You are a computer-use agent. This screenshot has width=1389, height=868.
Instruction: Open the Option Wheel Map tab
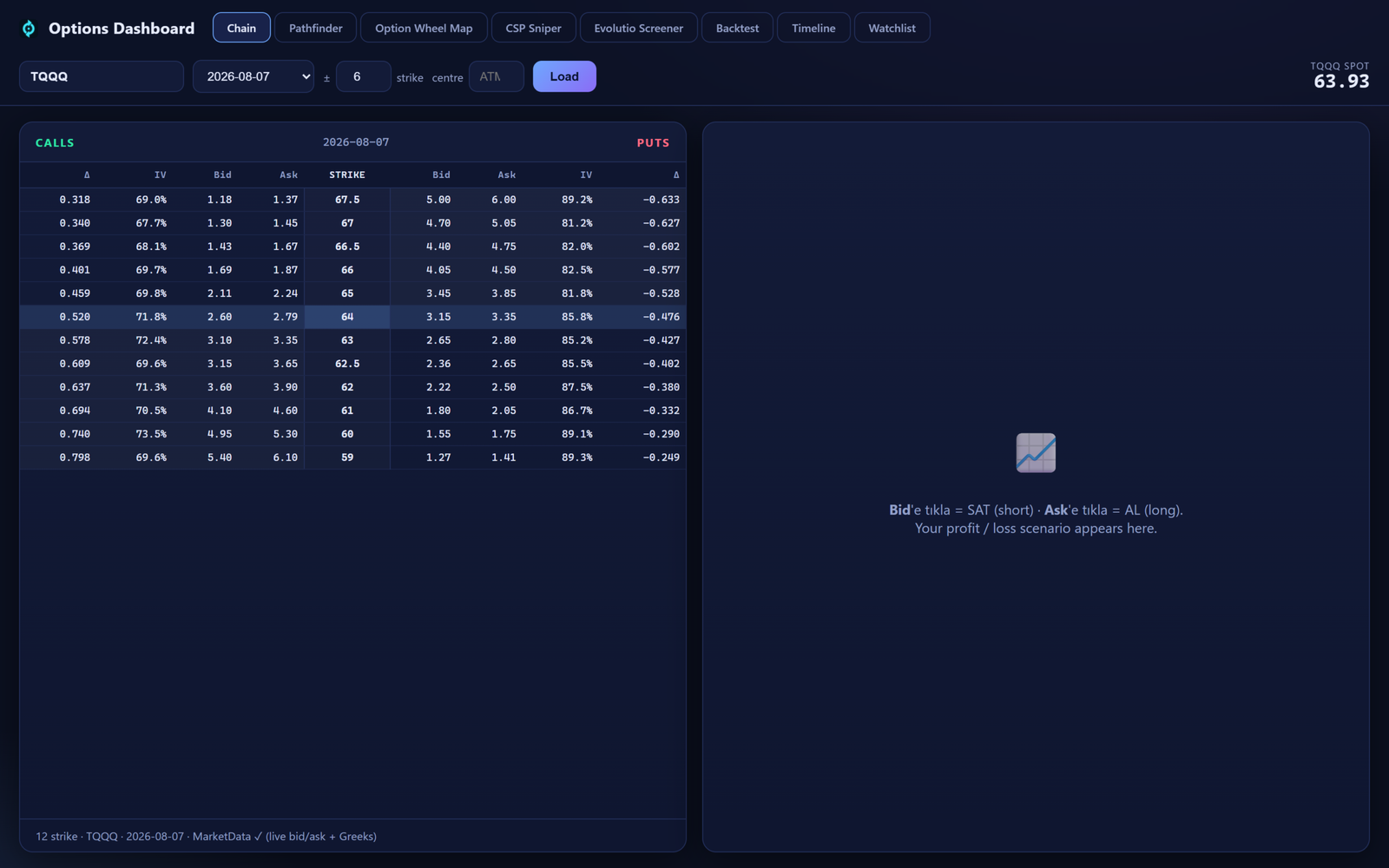pyautogui.click(x=424, y=28)
